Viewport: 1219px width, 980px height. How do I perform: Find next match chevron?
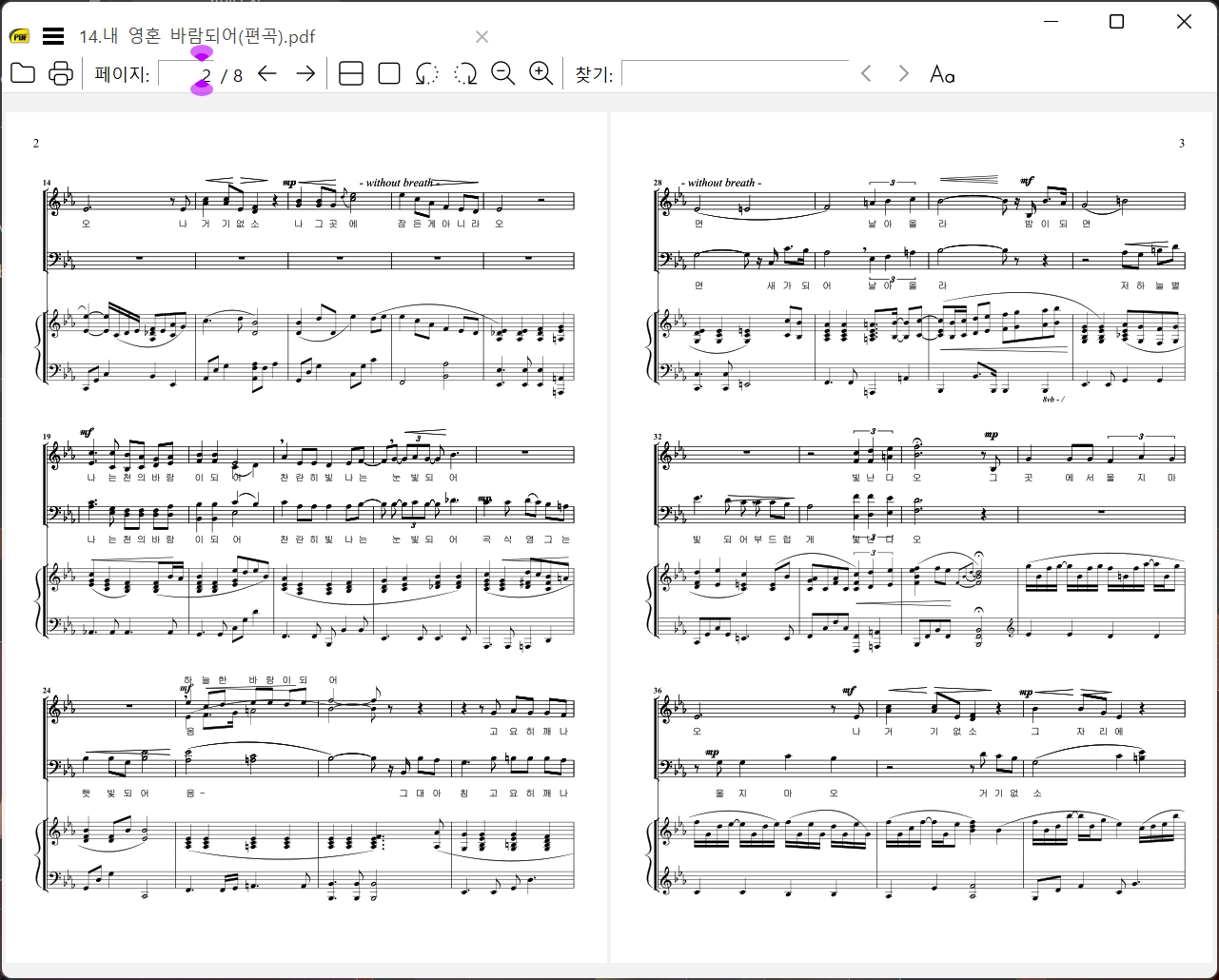tap(904, 73)
